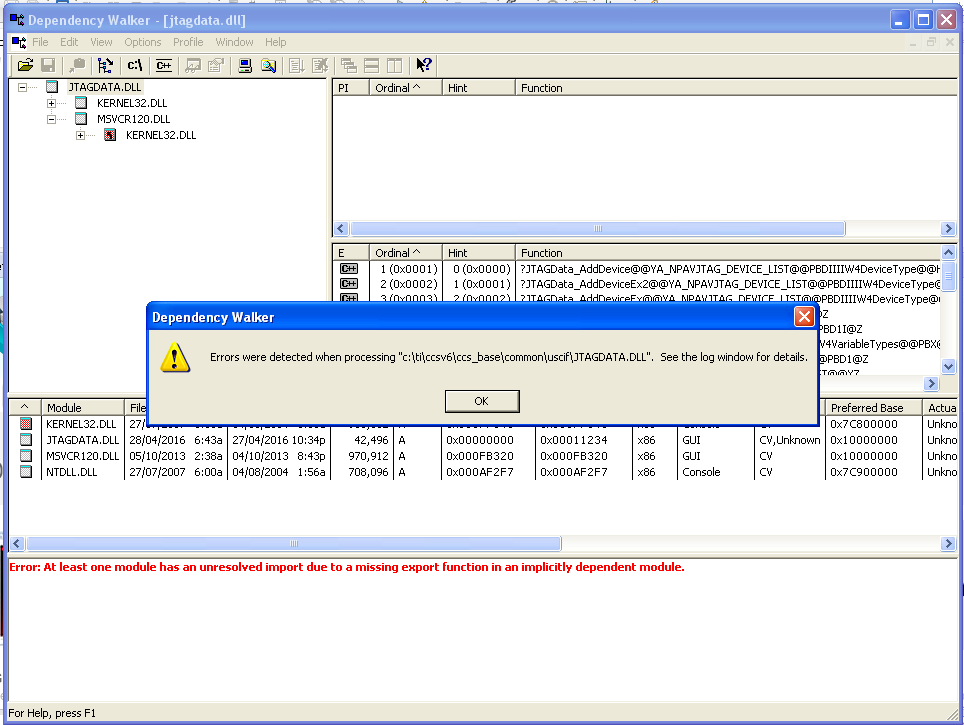
Task: Expand the KERNEL32.DLL node under JTAGDATA.DLL
Action: [x=52, y=103]
